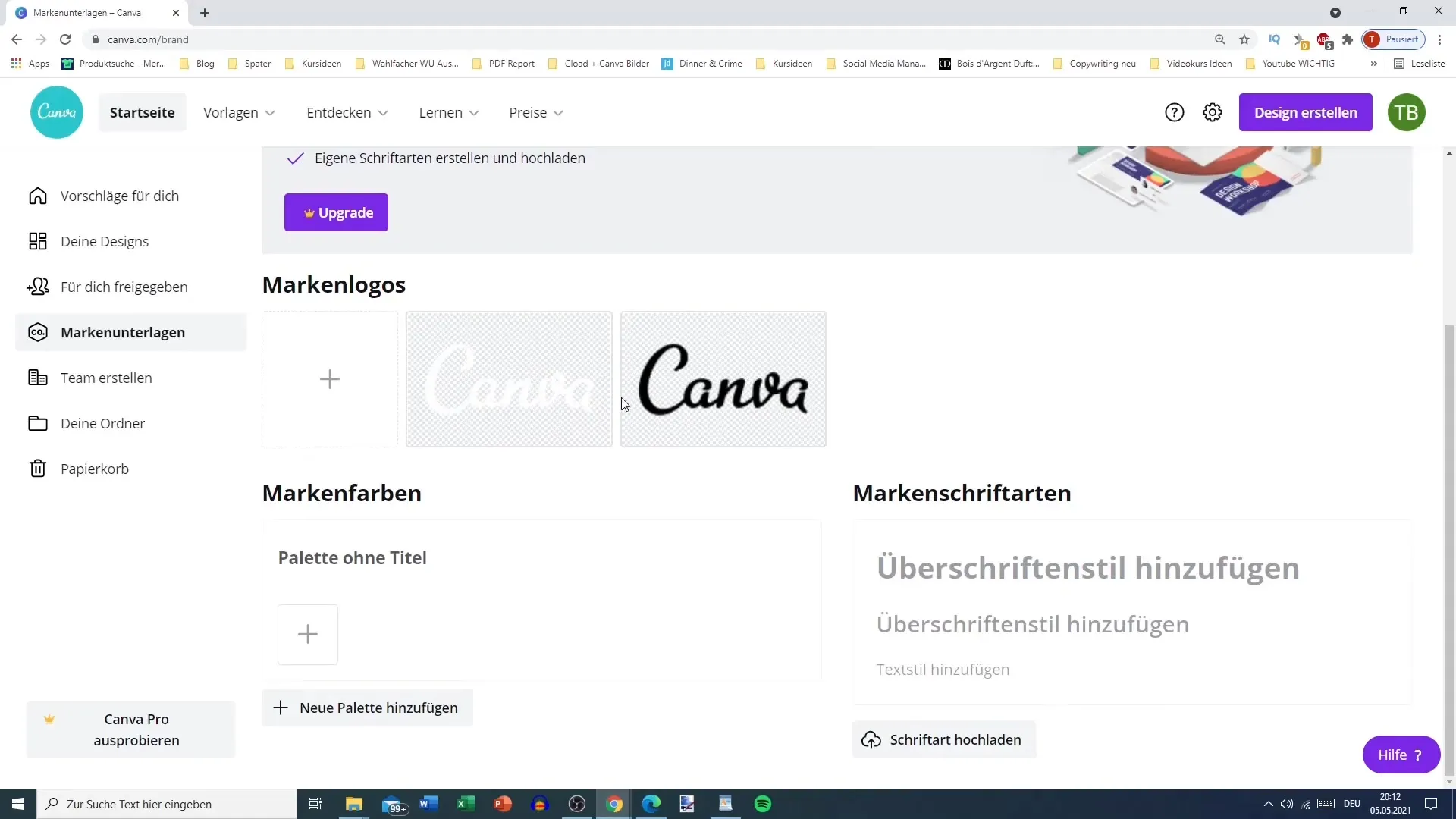Open Deine Designs grid icon
Viewport: 1456px width, 819px height.
coord(38,241)
